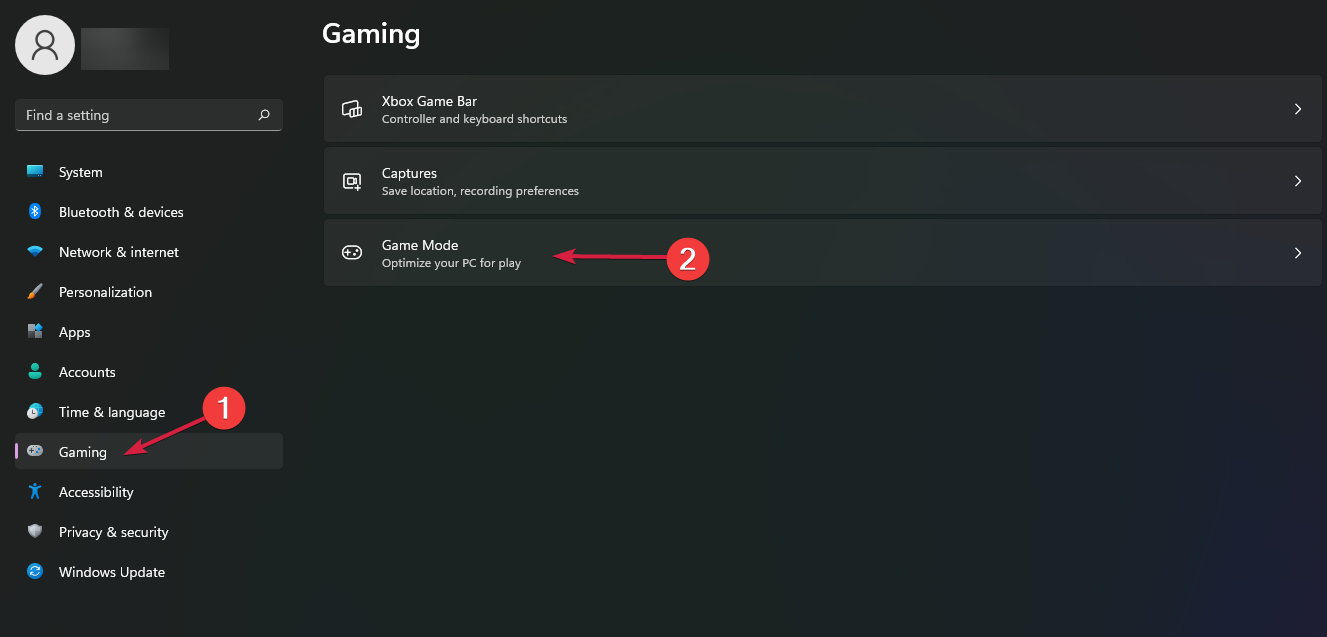Screen dimensions: 1327x637
Task: Click the Accessibility figure icon
Action: (35, 492)
